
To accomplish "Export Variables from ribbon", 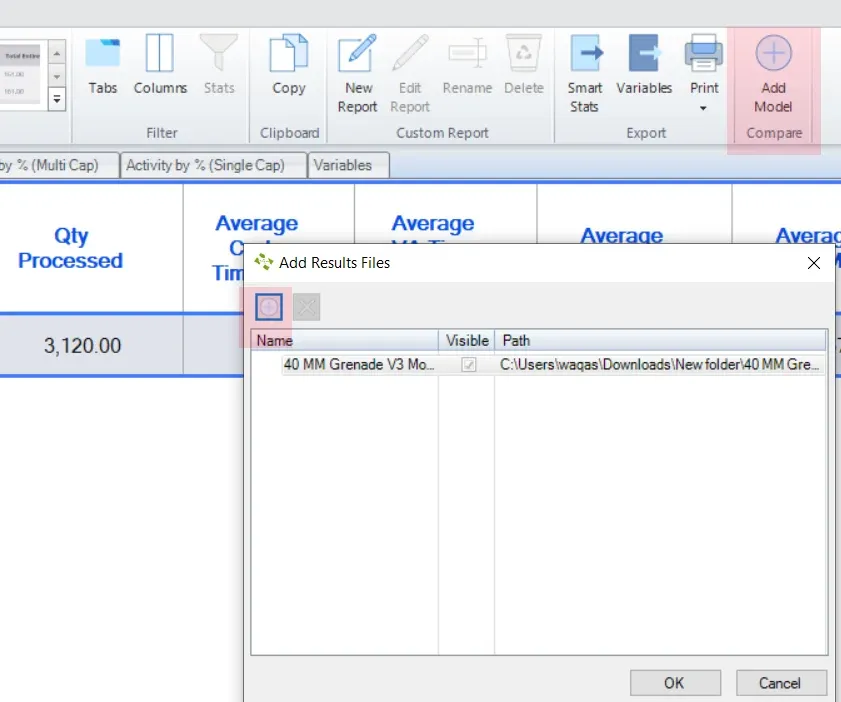I will [644, 65].
